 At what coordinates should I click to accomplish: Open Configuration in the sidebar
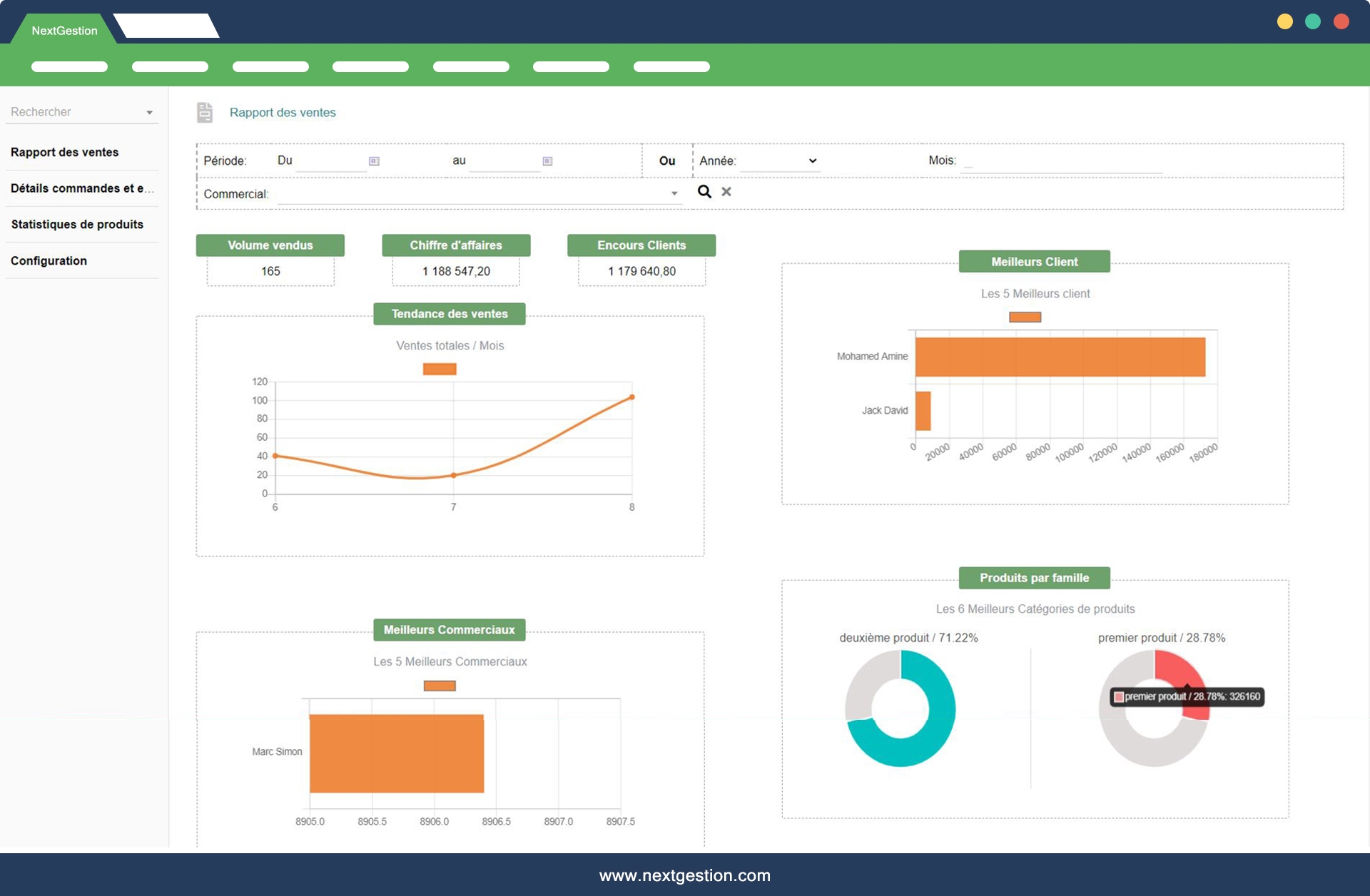(49, 260)
